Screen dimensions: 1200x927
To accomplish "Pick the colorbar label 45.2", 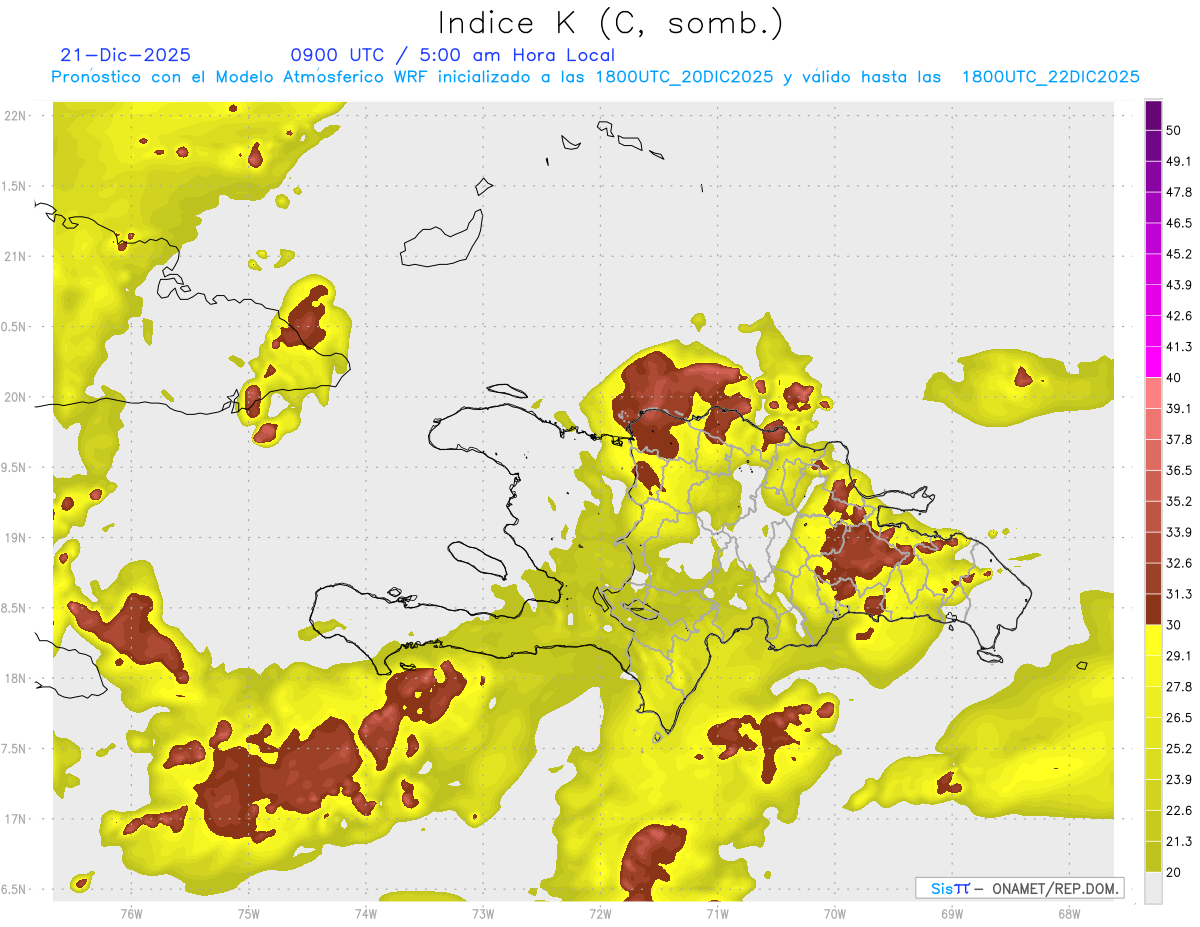I will (x=1179, y=254).
